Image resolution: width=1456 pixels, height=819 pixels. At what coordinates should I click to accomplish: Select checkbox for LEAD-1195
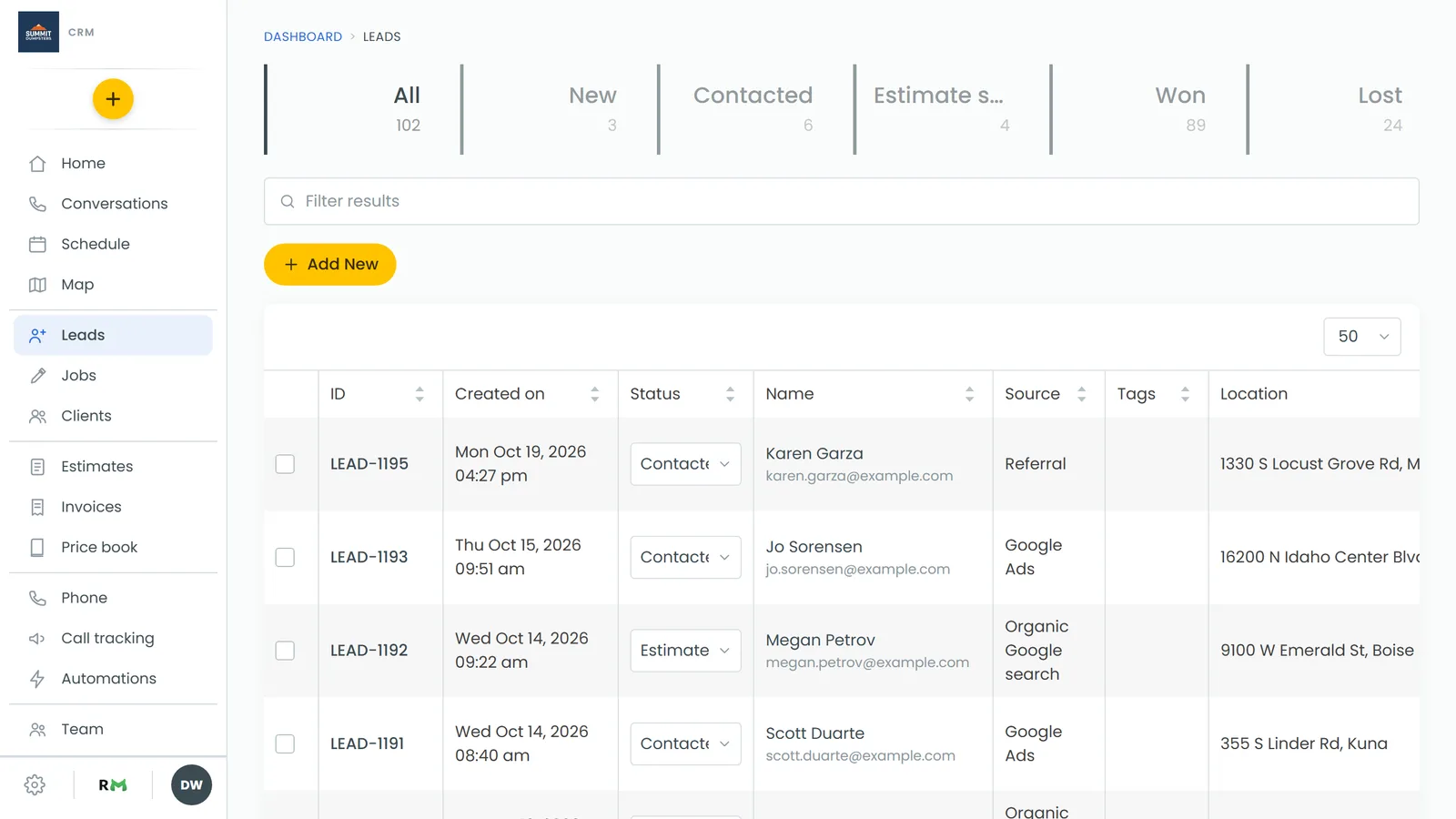coord(285,464)
